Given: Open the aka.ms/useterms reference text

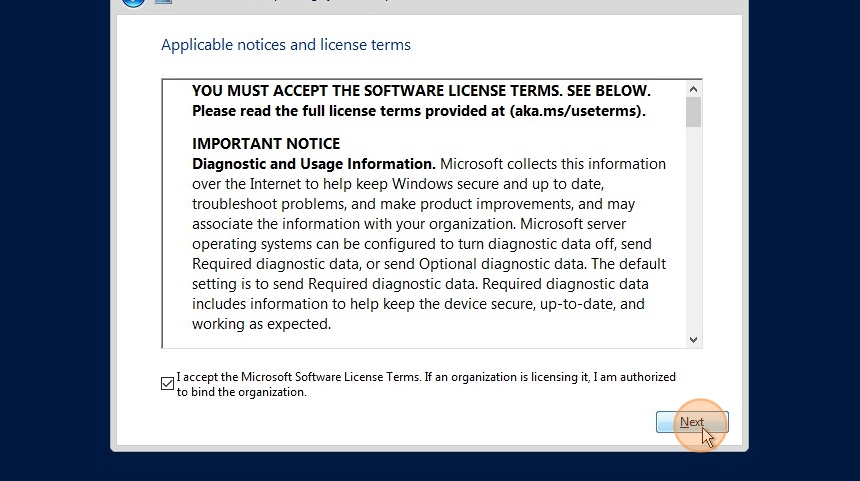Looking at the screenshot, I should (x=576, y=111).
